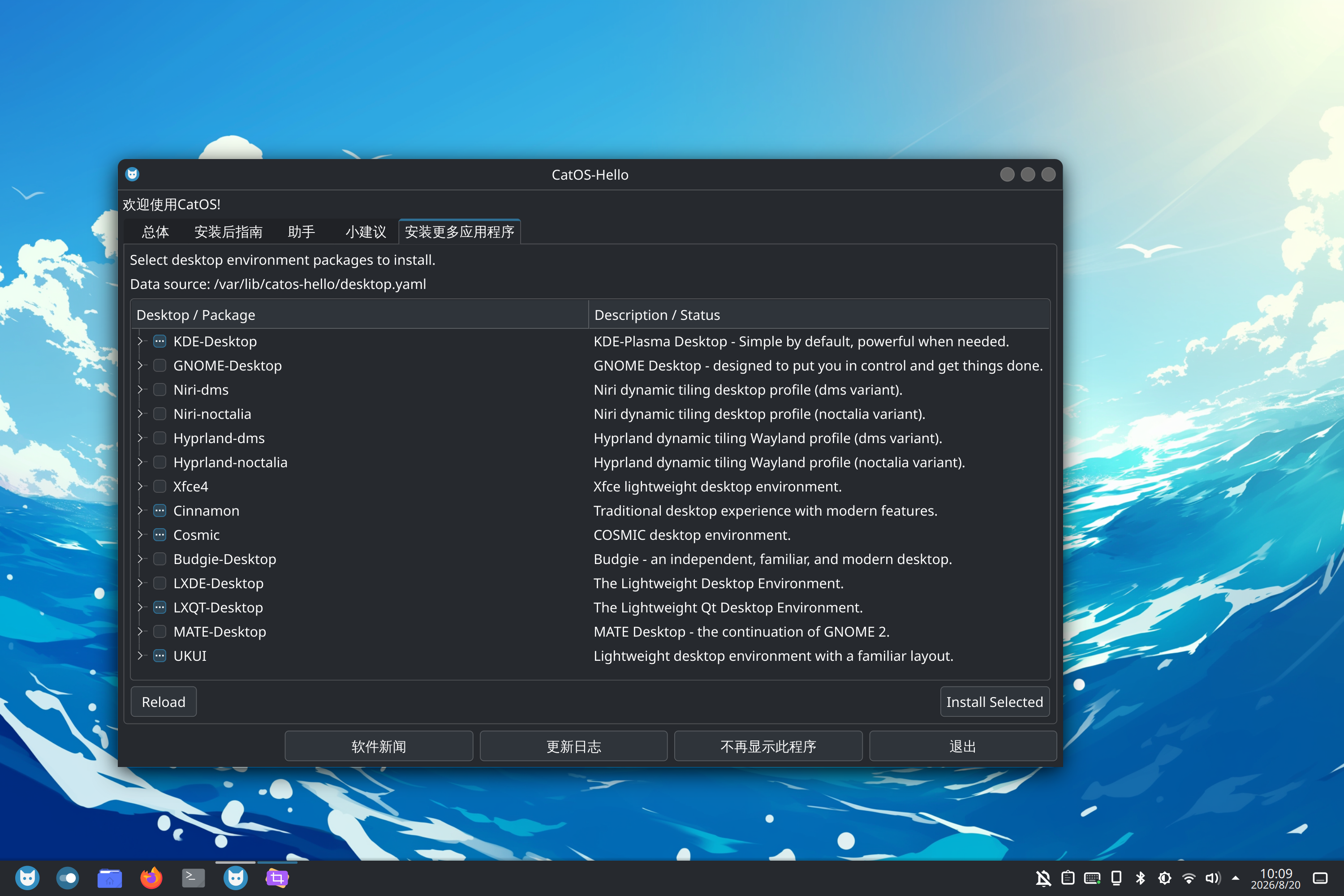Open the file manager from taskbar
The image size is (1344, 896).
pyautogui.click(x=110, y=878)
